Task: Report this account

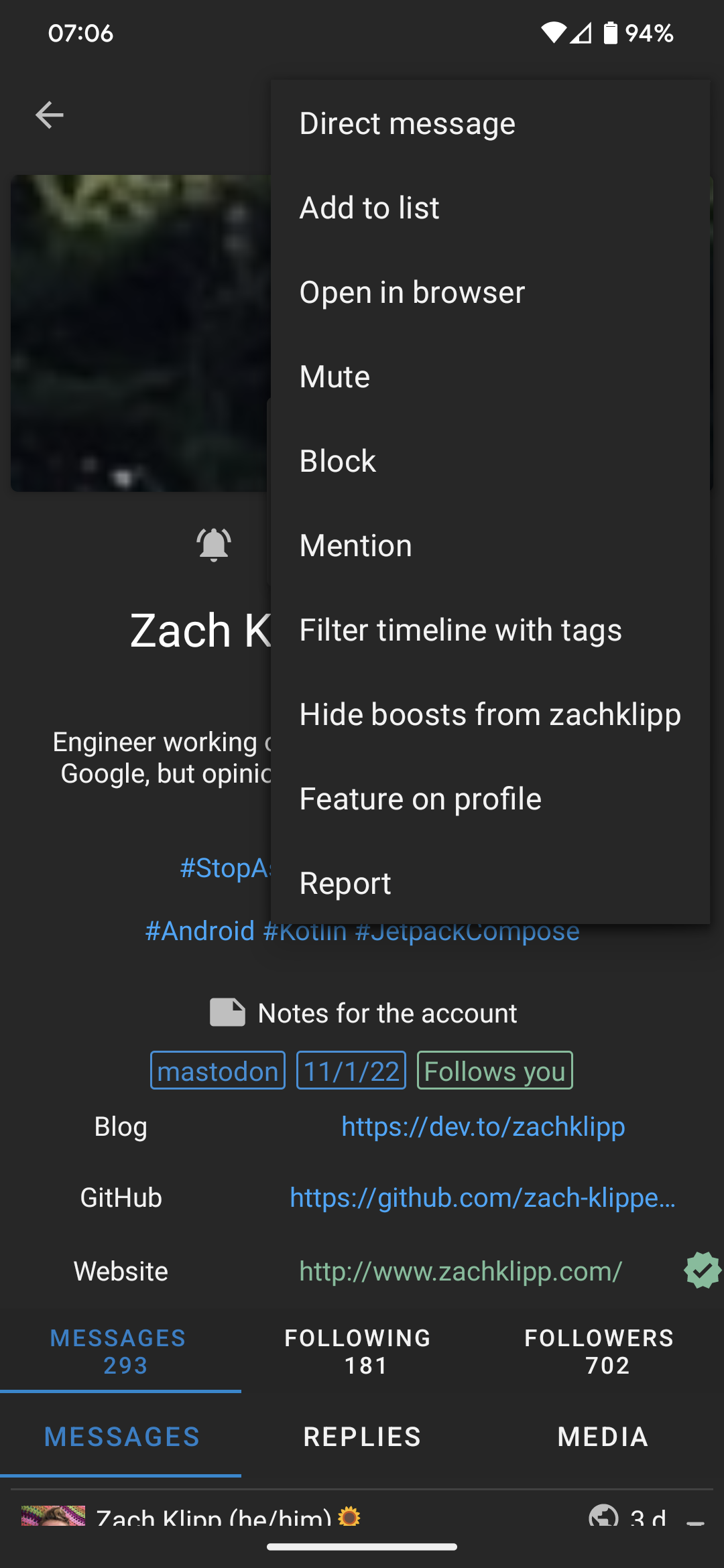Action: click(345, 883)
